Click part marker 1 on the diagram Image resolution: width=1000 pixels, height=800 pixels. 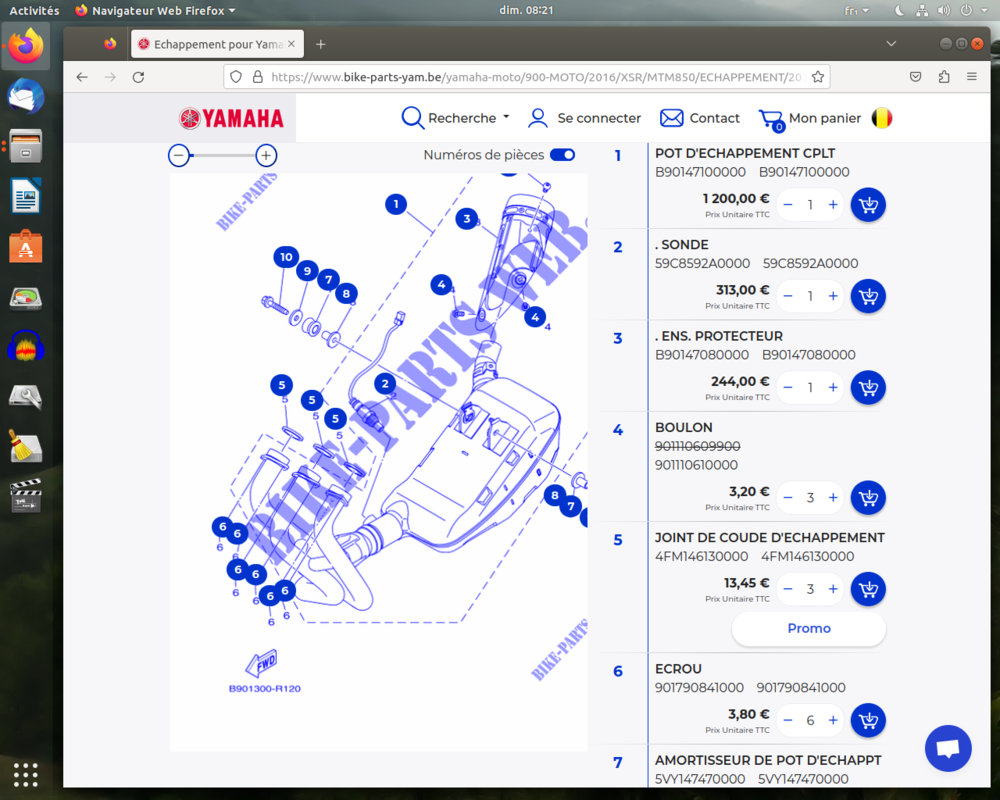[x=396, y=204]
